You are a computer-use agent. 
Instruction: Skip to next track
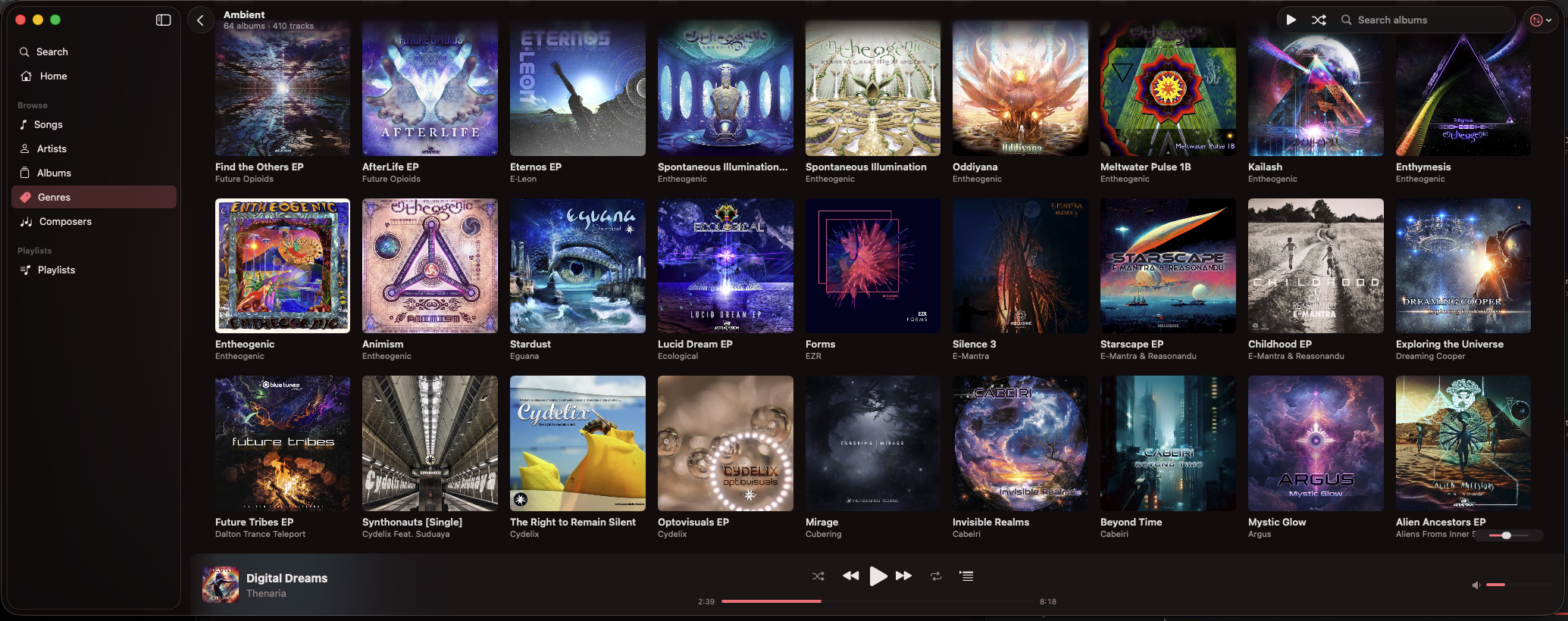coord(903,576)
